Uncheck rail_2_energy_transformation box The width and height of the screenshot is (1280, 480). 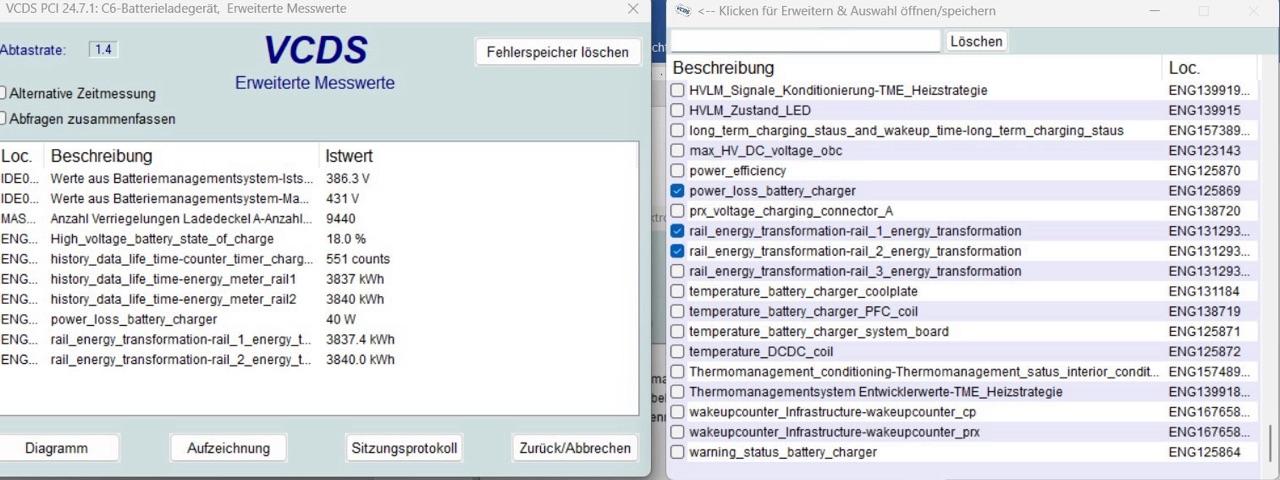[678, 251]
